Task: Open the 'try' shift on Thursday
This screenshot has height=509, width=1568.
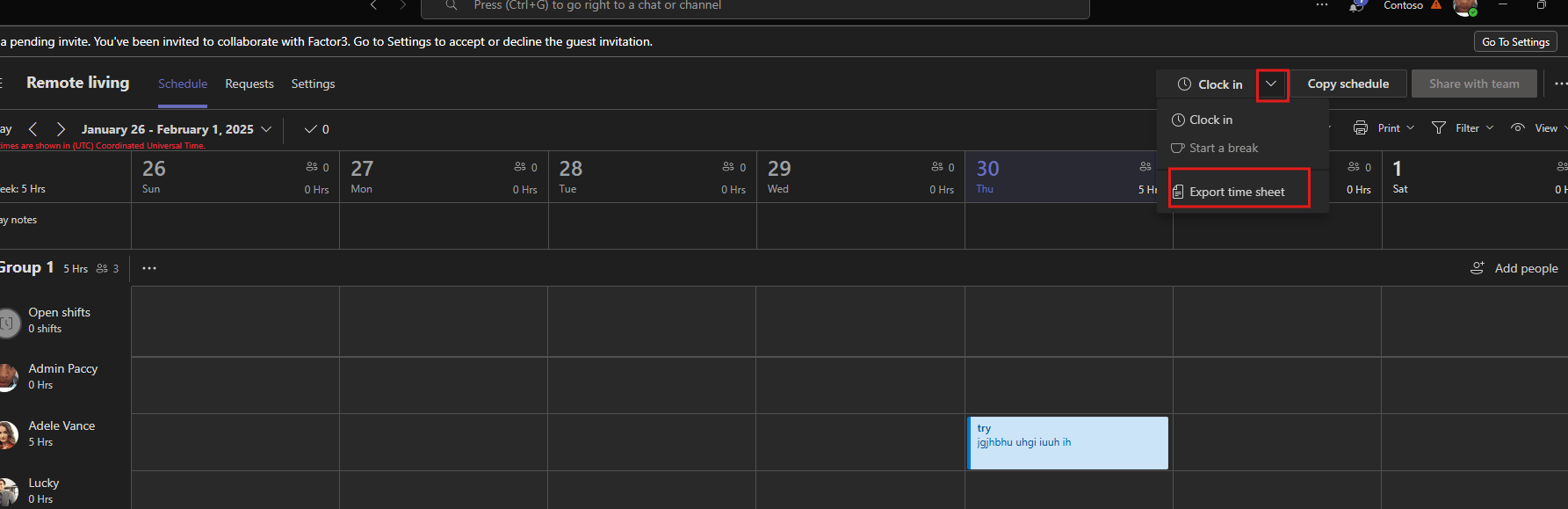Action: [x=1068, y=443]
